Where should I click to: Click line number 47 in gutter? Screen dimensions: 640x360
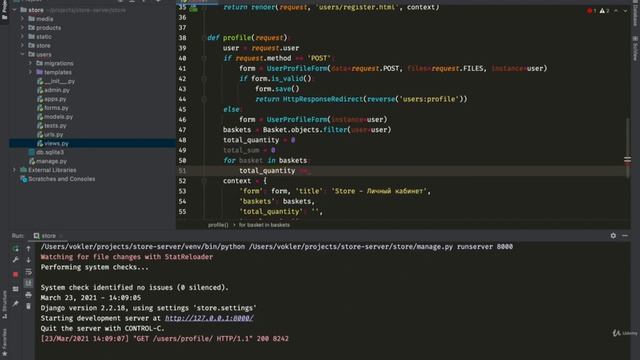182,130
